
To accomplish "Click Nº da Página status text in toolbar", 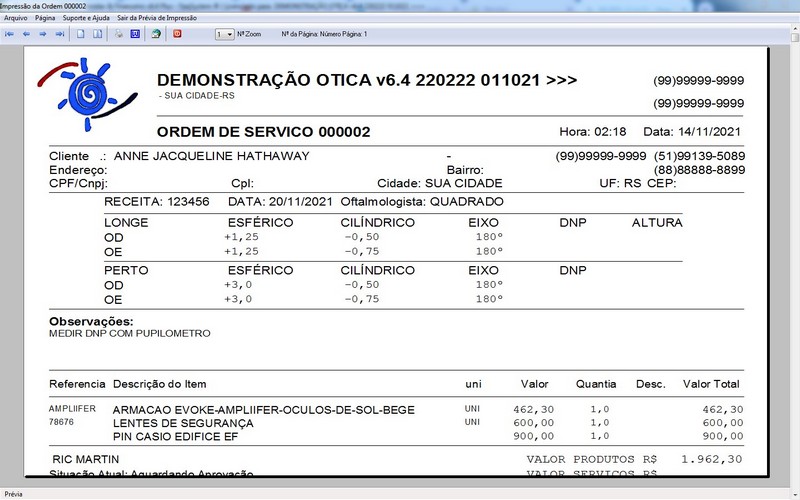I will pyautogui.click(x=324, y=34).
